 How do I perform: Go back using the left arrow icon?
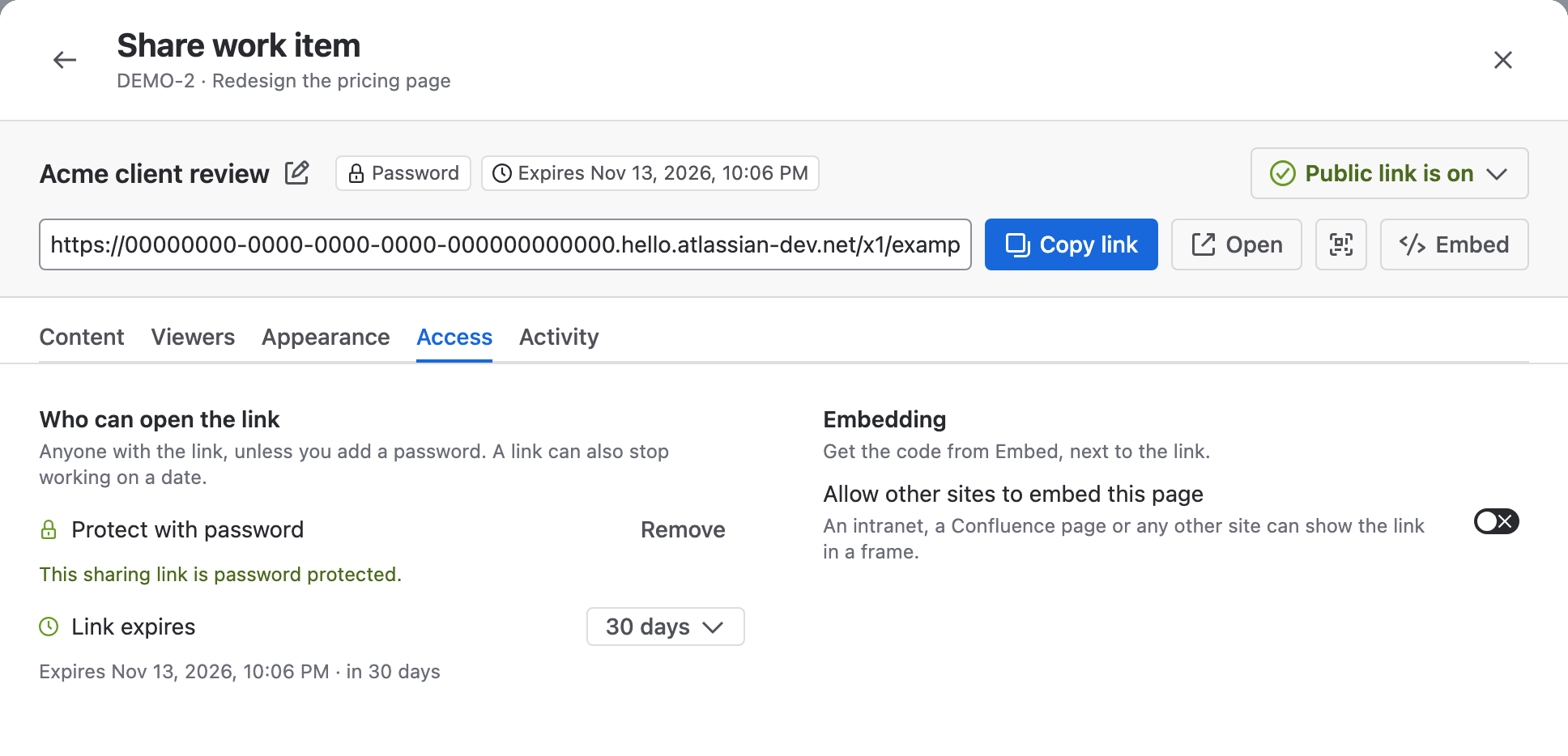65,60
